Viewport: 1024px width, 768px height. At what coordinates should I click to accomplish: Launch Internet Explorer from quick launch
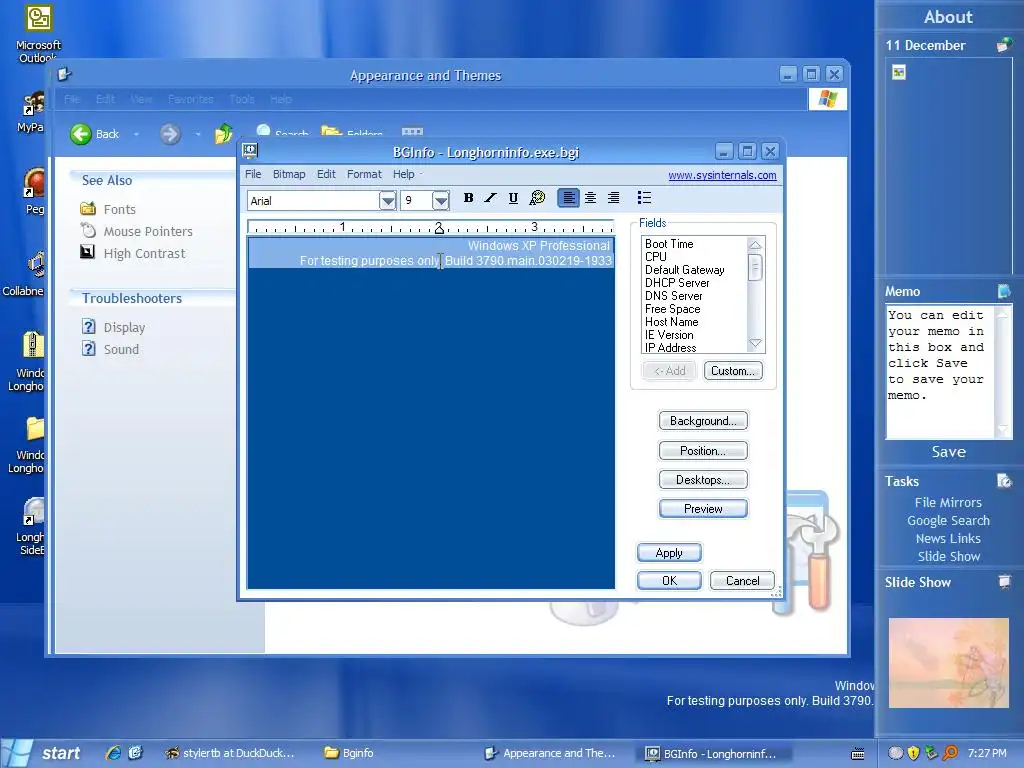pos(113,753)
